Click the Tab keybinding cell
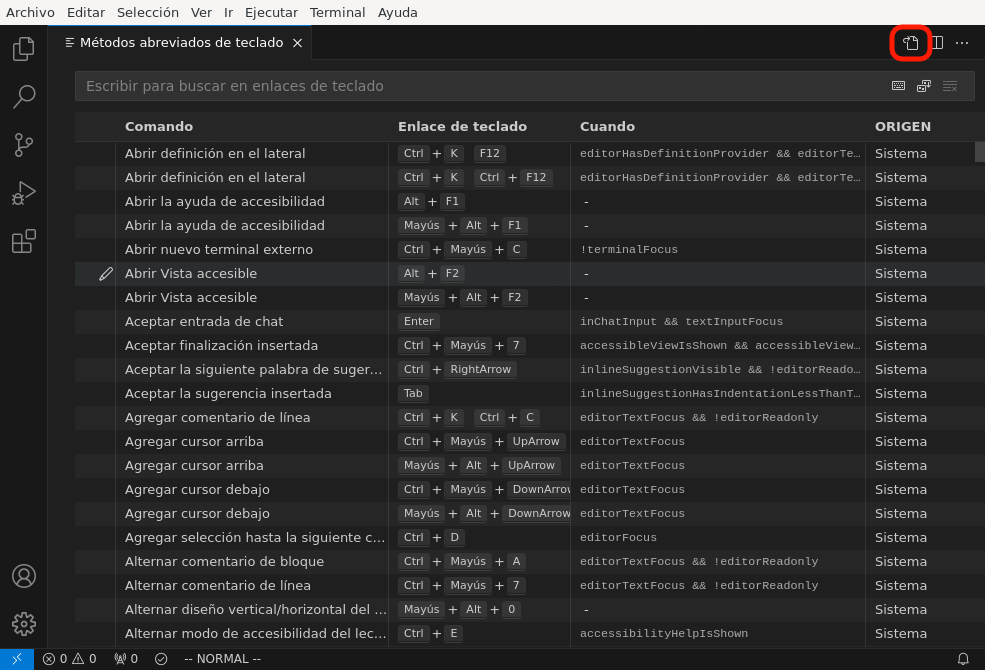 coord(413,394)
